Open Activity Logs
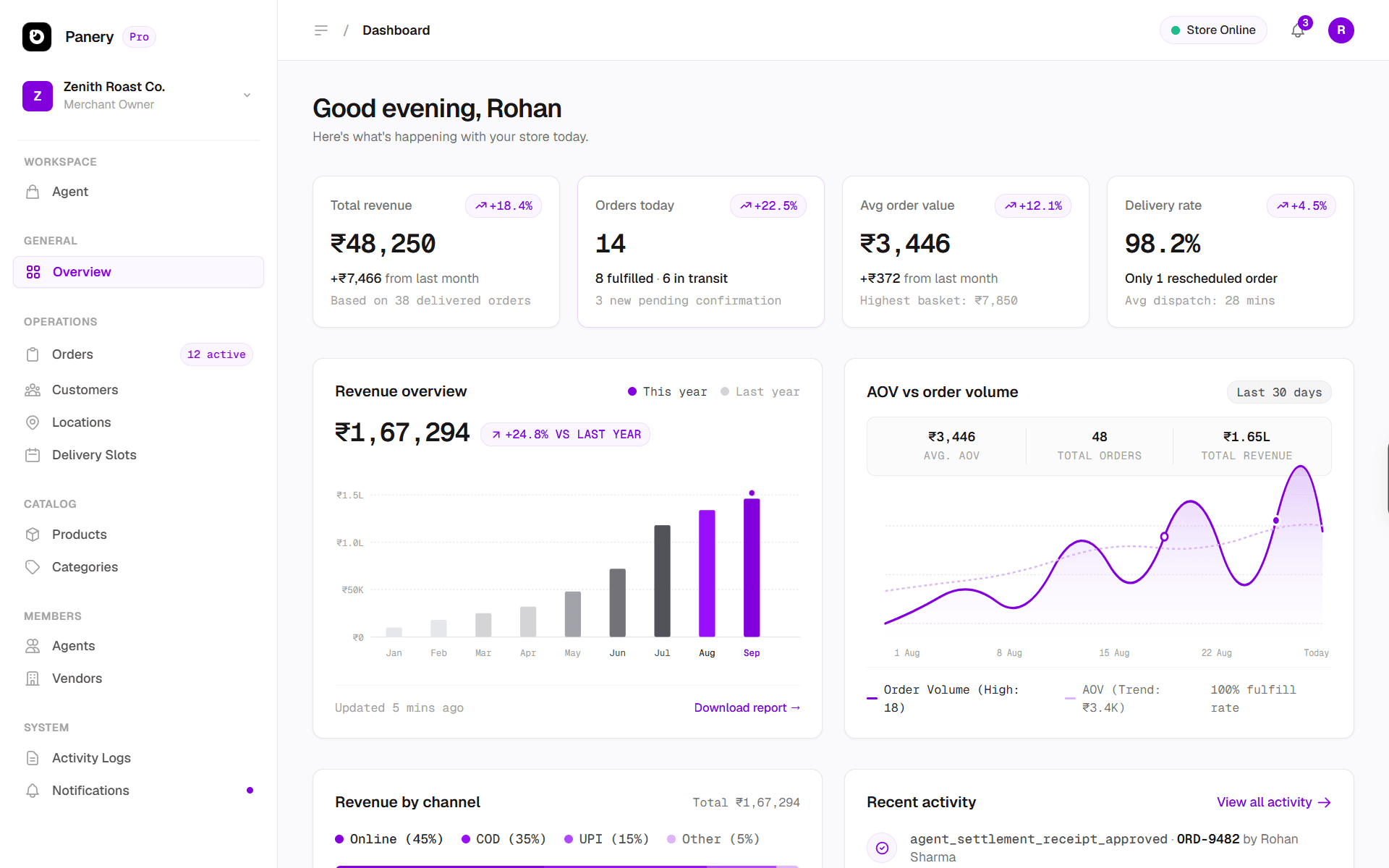Screen dimensions: 1389x868 point(138,758)
